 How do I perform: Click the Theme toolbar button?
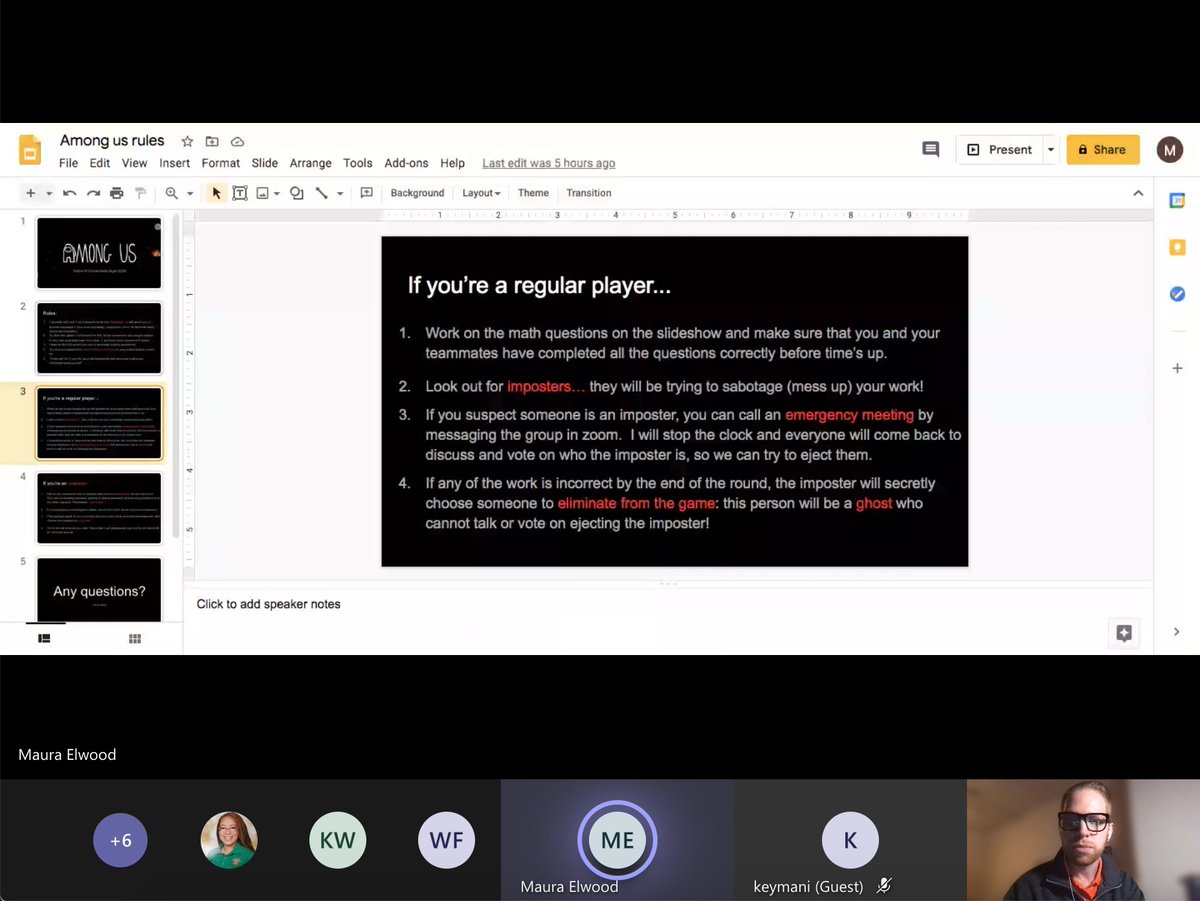click(x=533, y=193)
